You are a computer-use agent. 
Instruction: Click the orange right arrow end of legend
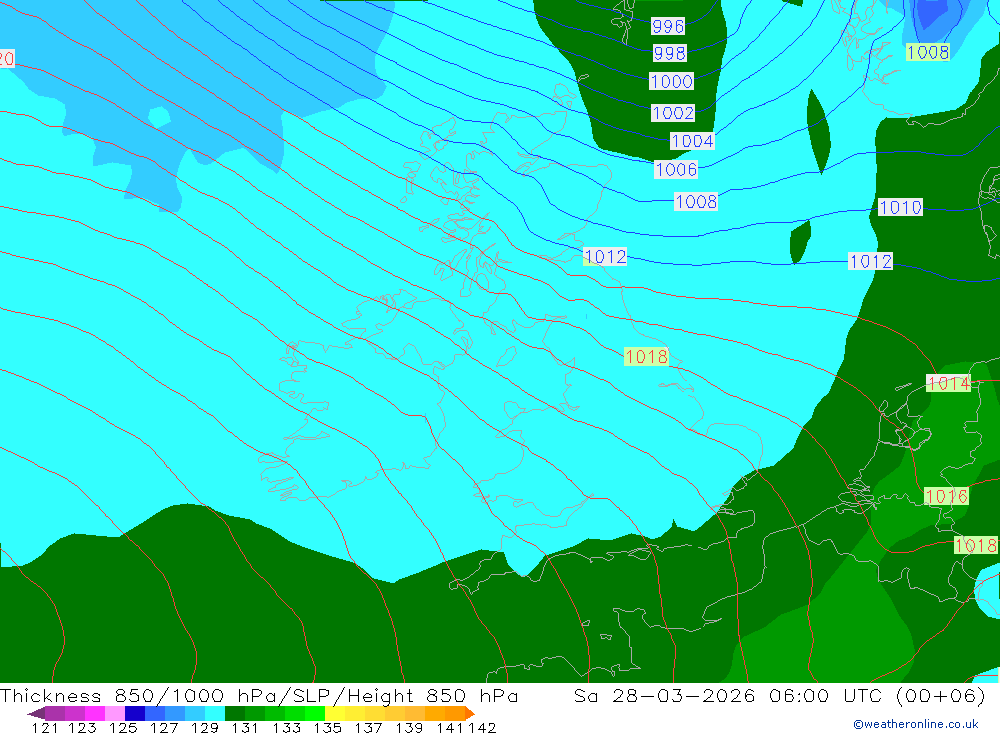coord(469,713)
